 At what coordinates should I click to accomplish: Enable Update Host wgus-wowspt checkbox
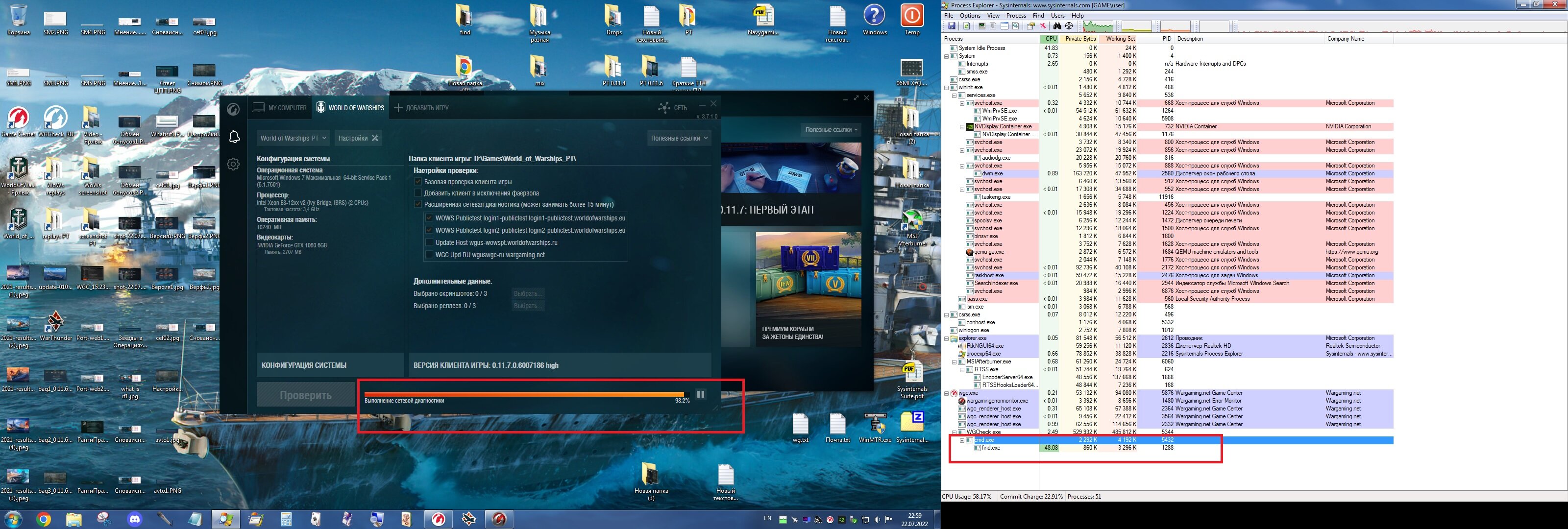point(429,242)
